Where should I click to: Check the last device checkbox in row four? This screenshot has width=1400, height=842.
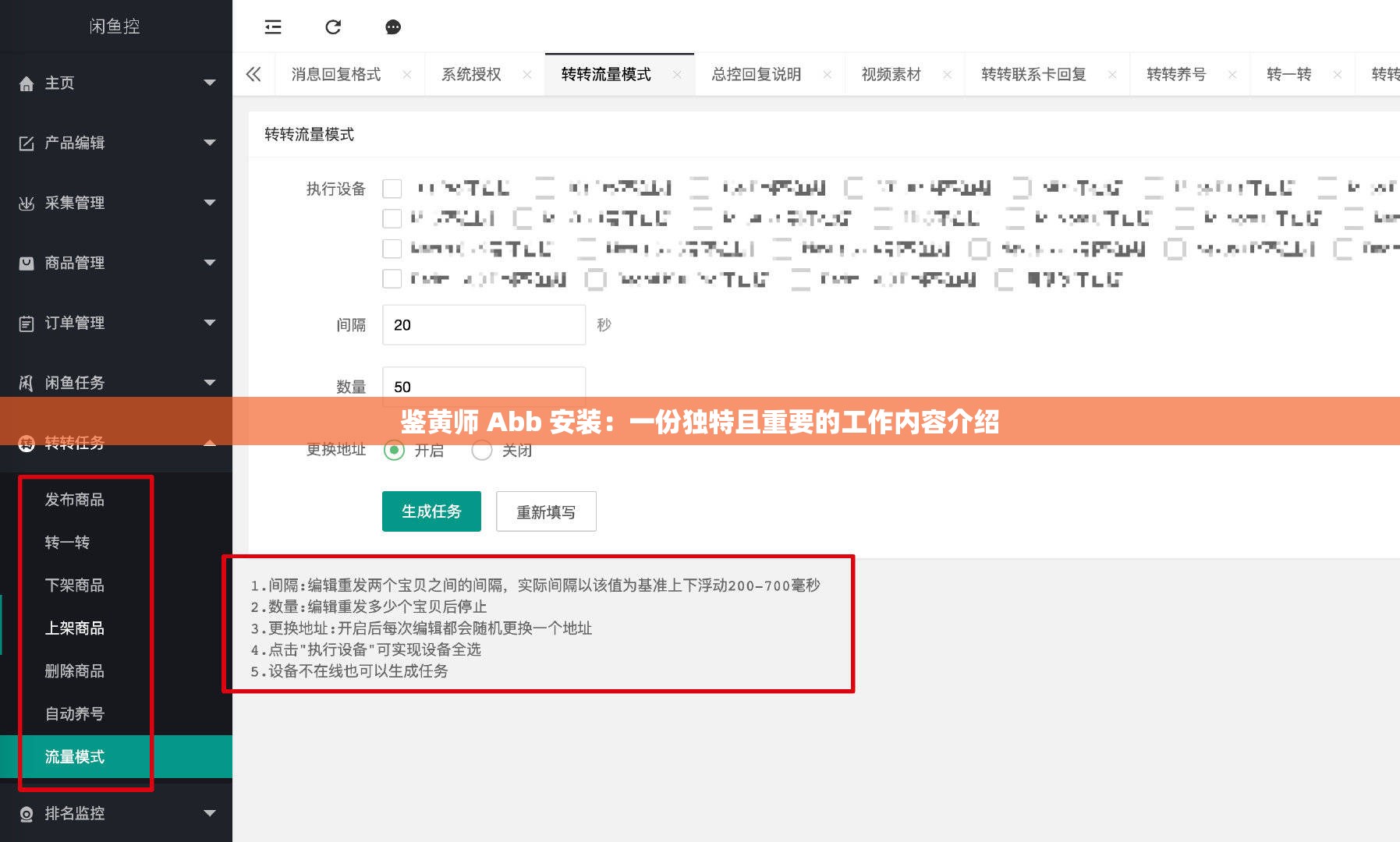(x=1005, y=279)
